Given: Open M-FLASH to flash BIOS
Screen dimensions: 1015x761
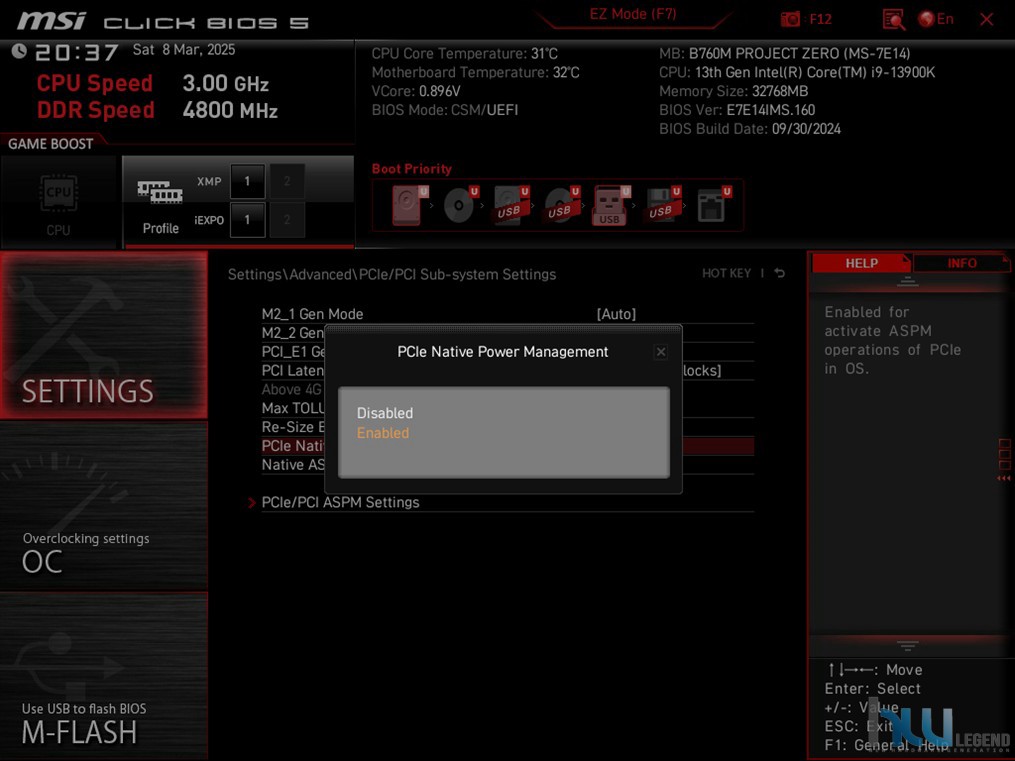Looking at the screenshot, I should click(104, 676).
